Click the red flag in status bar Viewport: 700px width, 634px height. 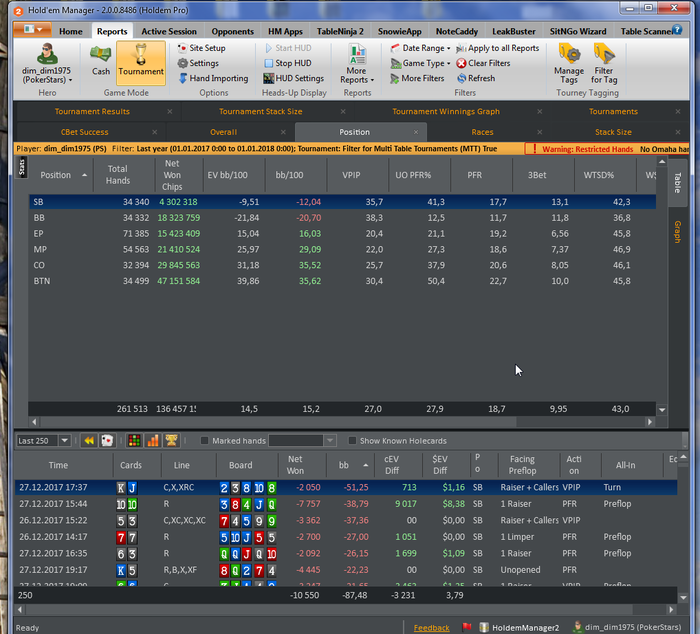tap(467, 627)
